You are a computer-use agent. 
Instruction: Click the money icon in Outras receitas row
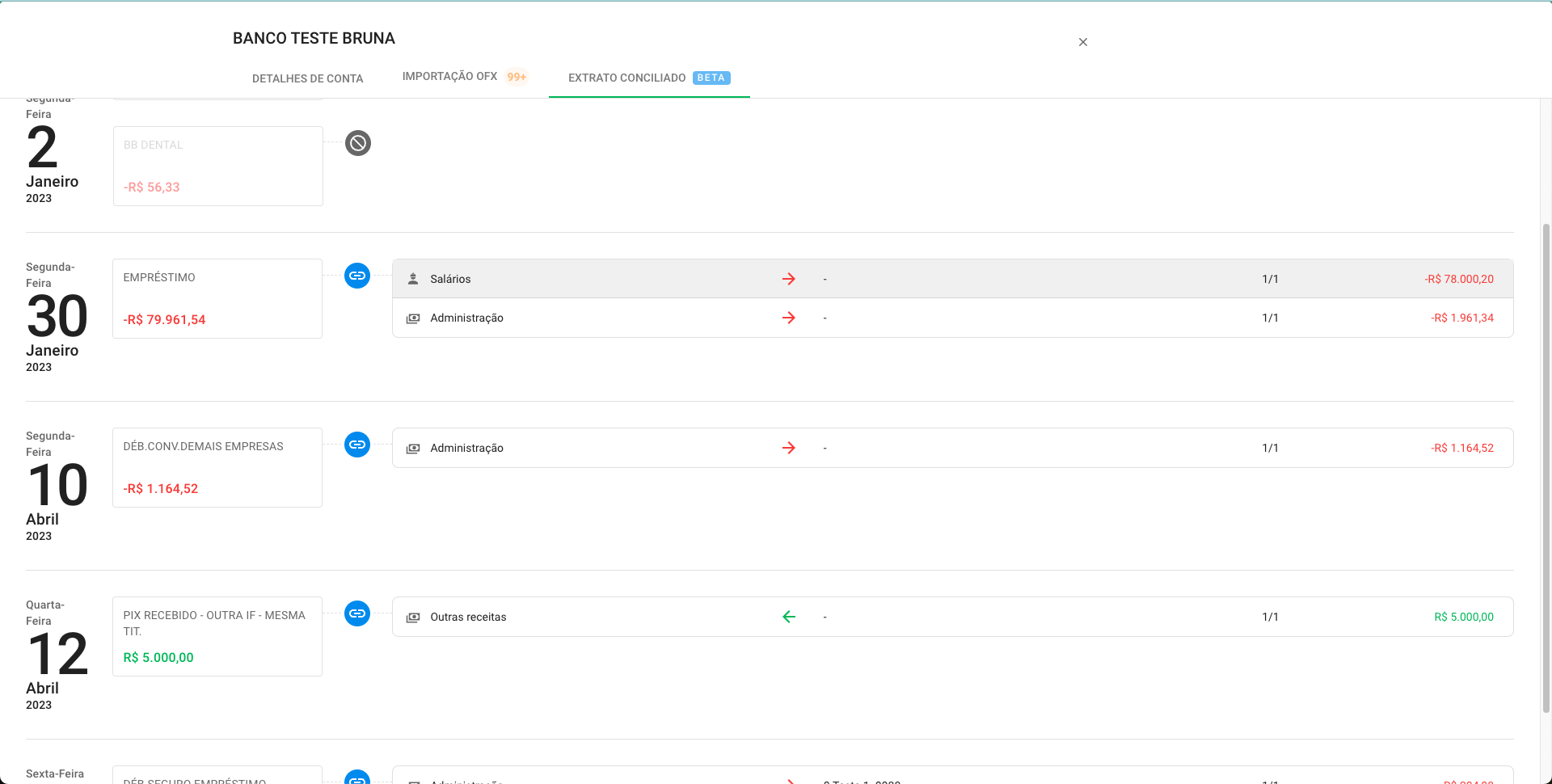(413, 617)
